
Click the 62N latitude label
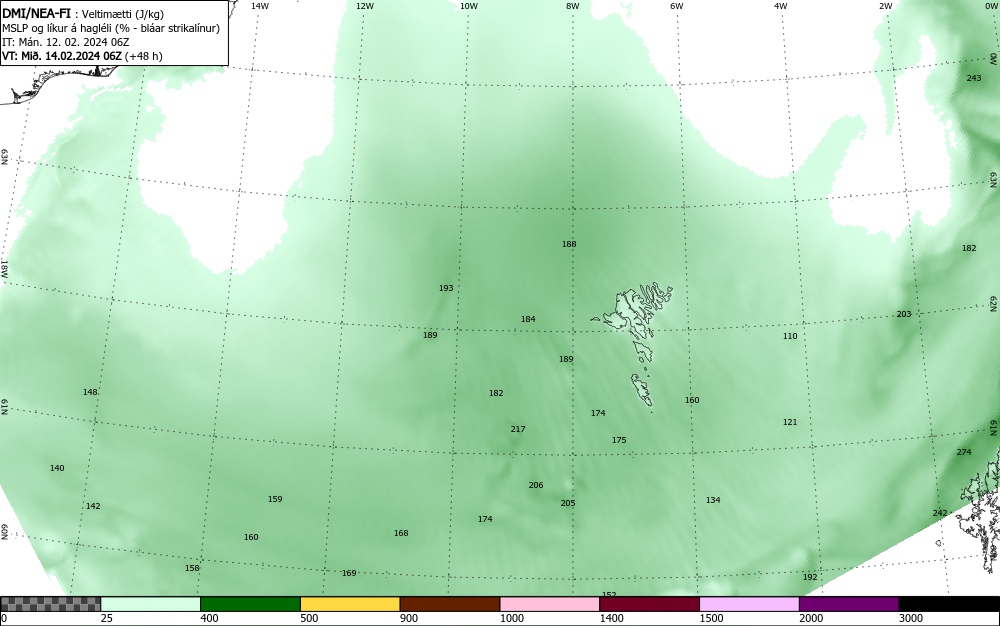993,303
